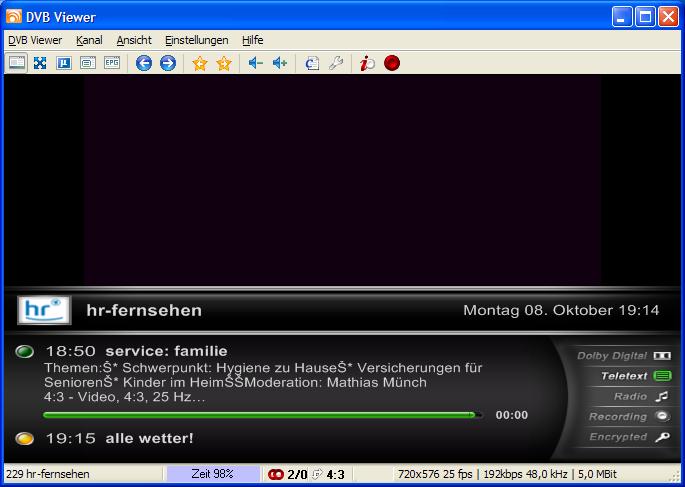
Task: Click the Recording indicator icon
Action: pos(663,416)
